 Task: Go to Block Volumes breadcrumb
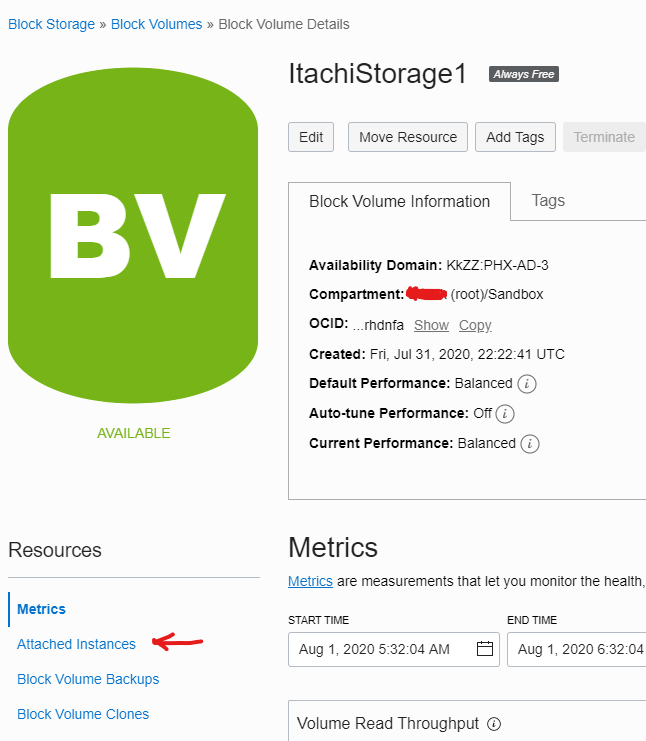156,24
